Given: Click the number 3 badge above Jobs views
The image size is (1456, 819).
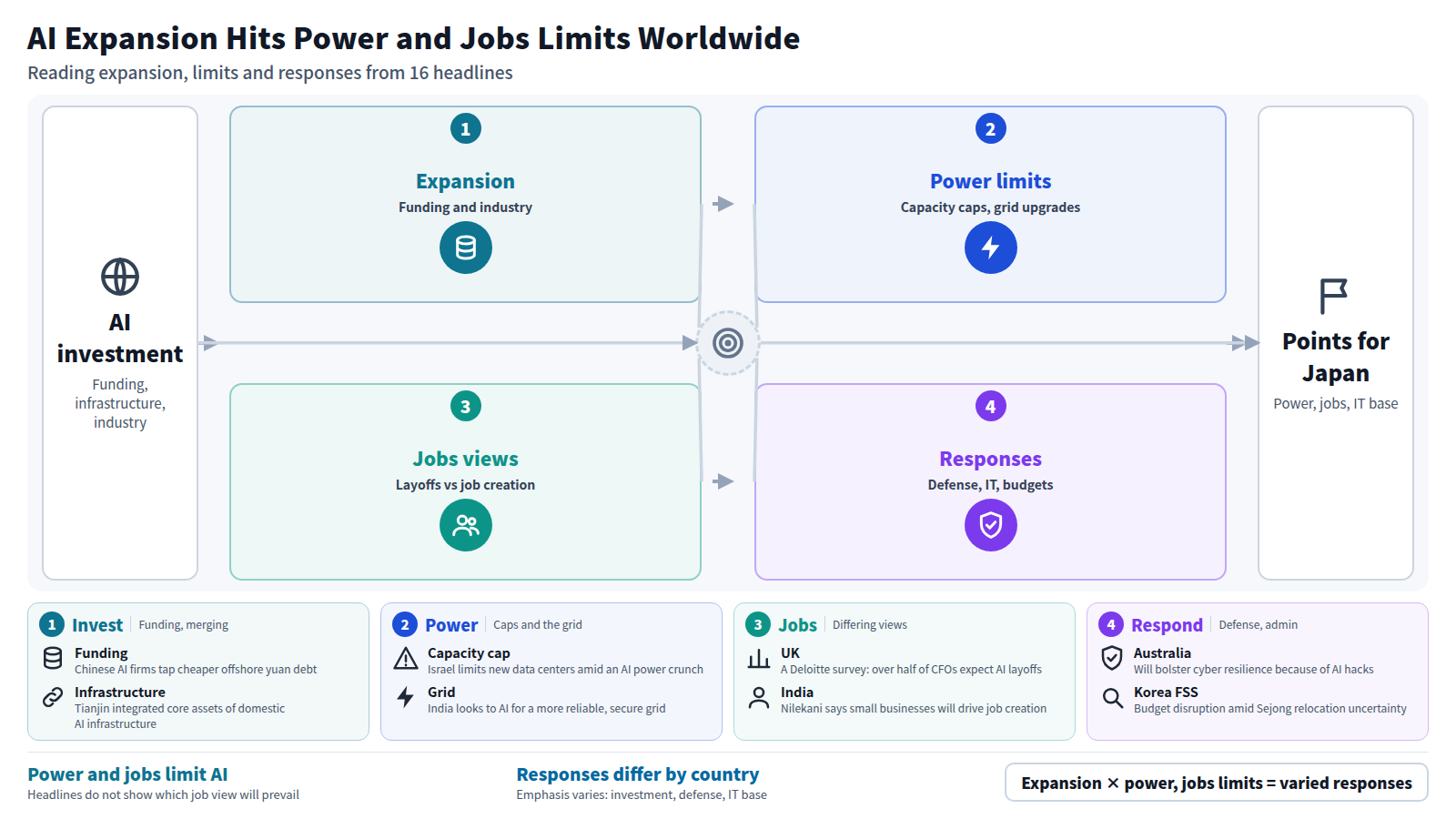Looking at the screenshot, I should [x=466, y=406].
